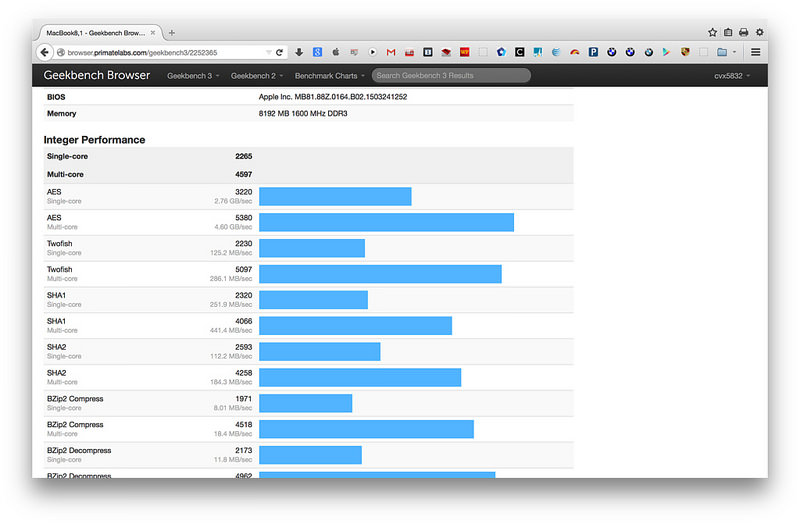The height and width of the screenshot is (524, 800).
Task: Show bookmarks list clipboard icon
Action: tap(728, 33)
